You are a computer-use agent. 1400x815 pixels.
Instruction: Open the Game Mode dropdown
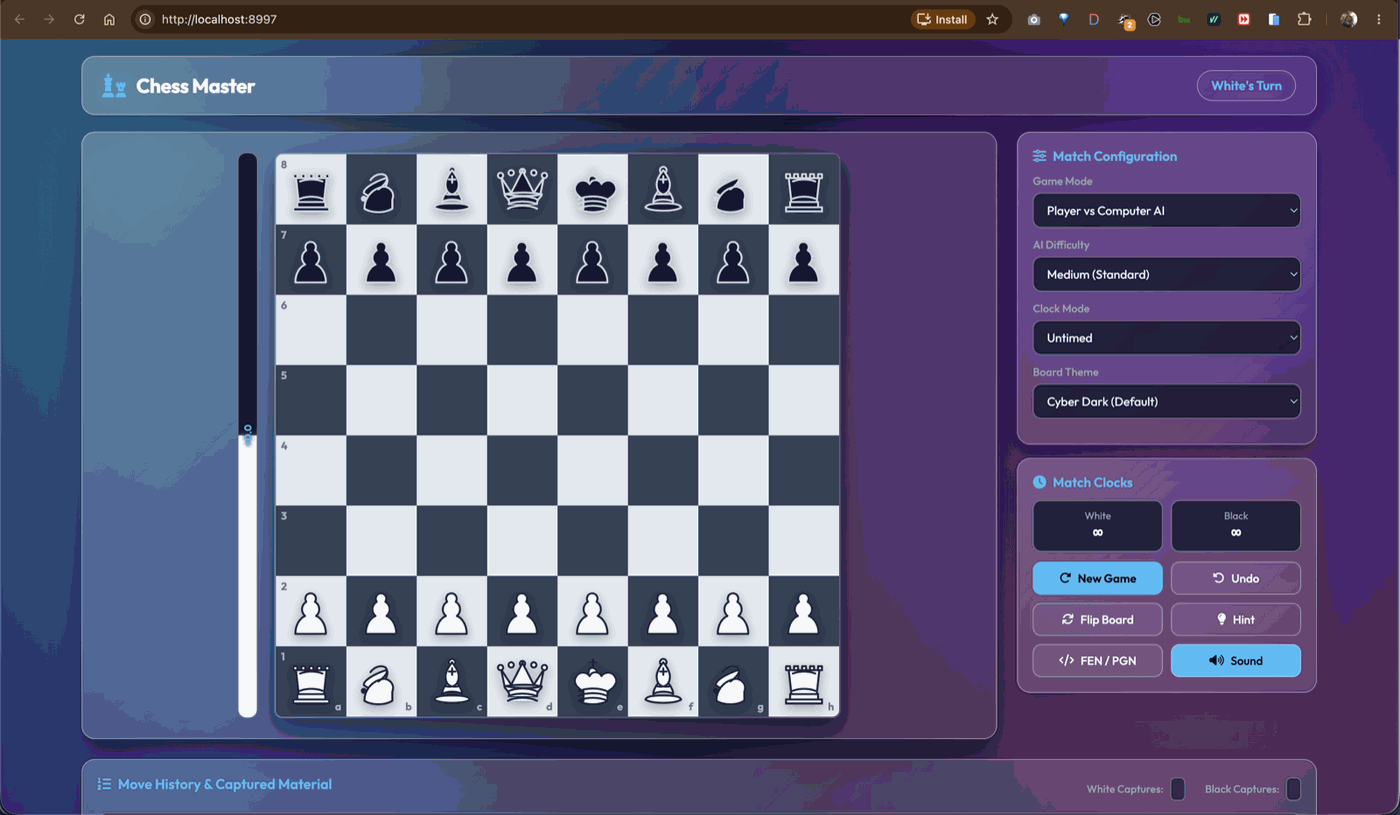[x=1167, y=211]
